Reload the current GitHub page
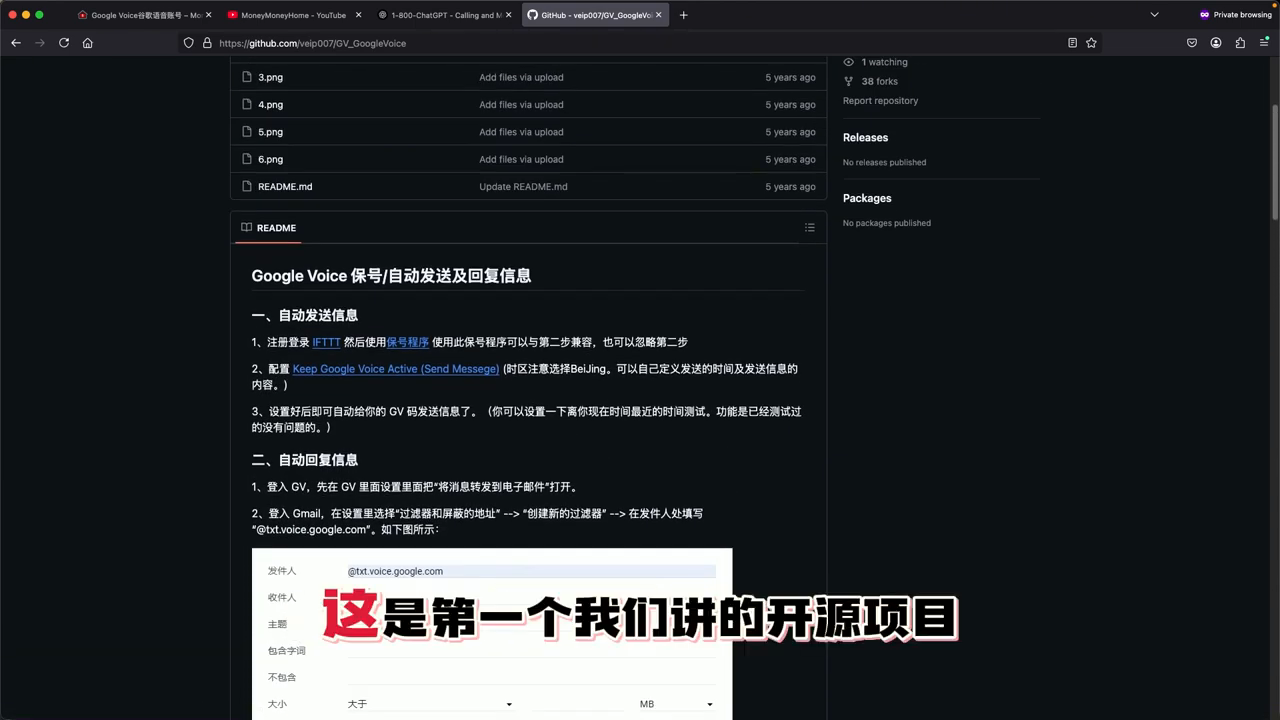 64,43
